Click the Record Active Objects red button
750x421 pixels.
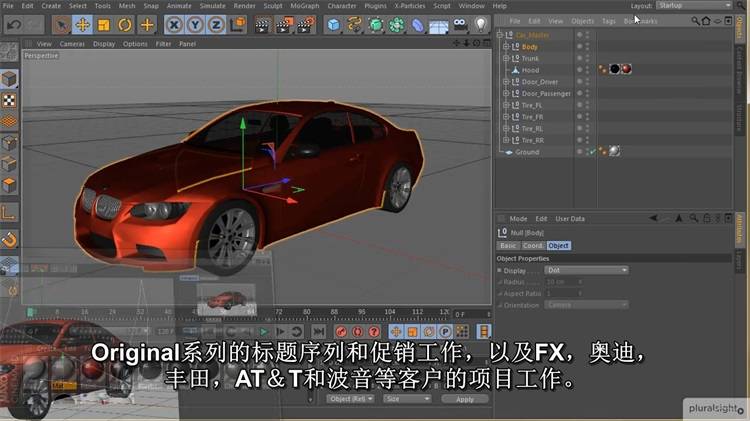point(341,331)
